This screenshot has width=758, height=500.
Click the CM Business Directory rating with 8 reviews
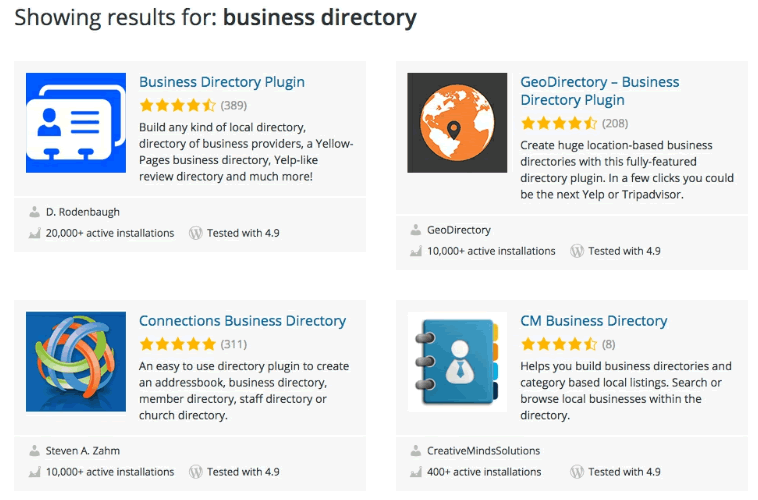click(559, 344)
